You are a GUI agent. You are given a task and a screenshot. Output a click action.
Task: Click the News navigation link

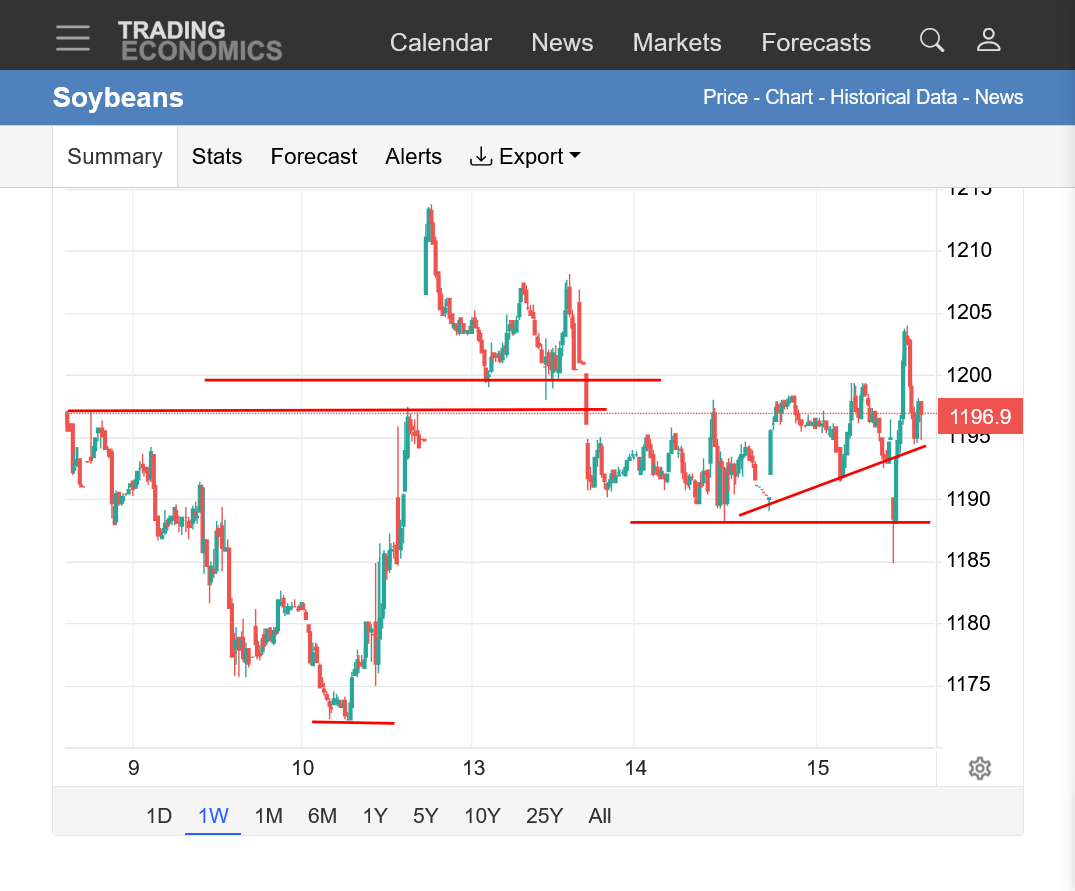(562, 42)
